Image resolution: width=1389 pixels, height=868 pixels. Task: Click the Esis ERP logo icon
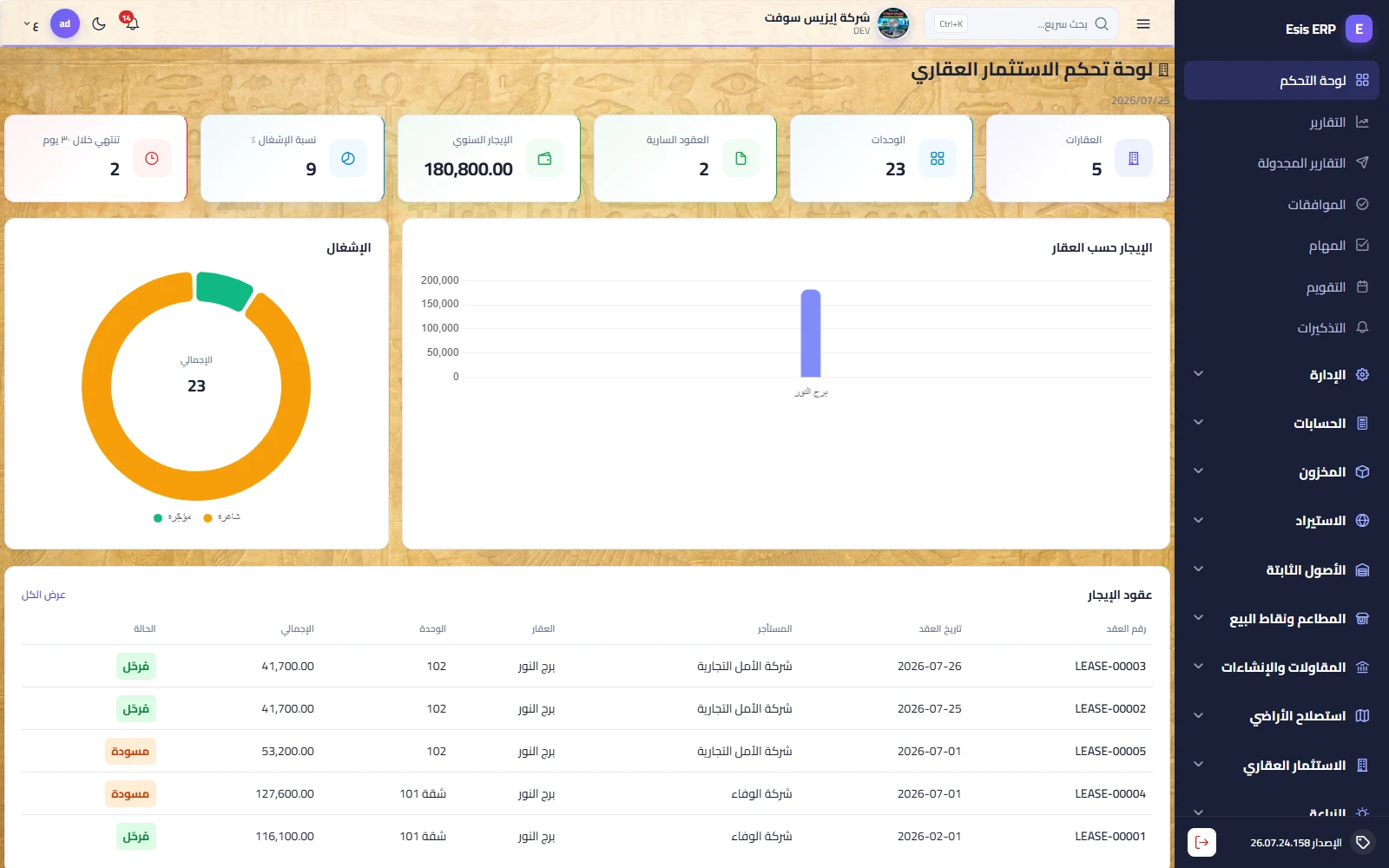1359,29
